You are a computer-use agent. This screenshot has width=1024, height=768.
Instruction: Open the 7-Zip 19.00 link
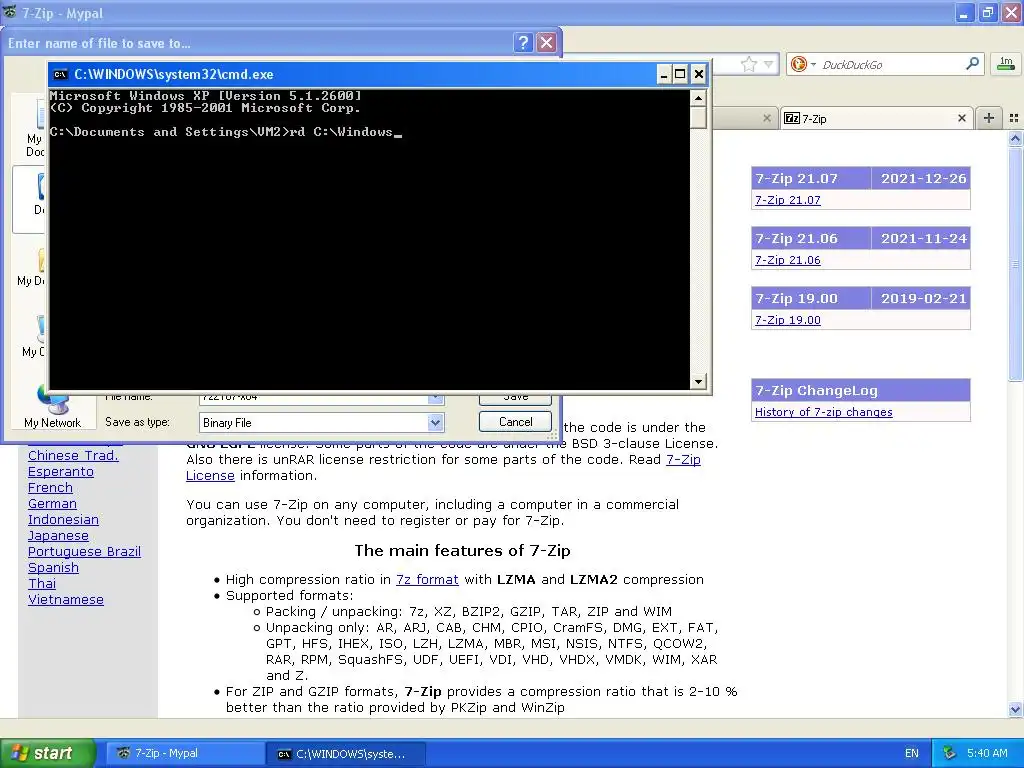coord(788,320)
